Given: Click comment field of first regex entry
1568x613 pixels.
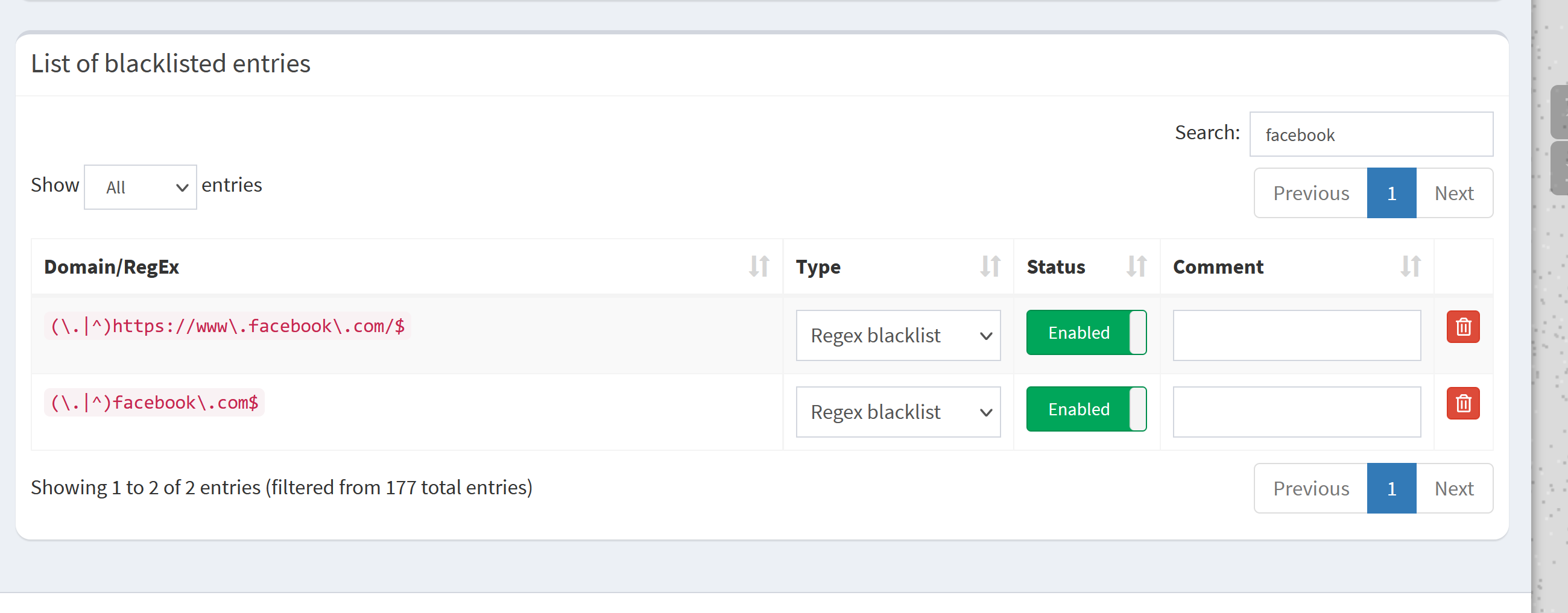Looking at the screenshot, I should [x=1297, y=336].
